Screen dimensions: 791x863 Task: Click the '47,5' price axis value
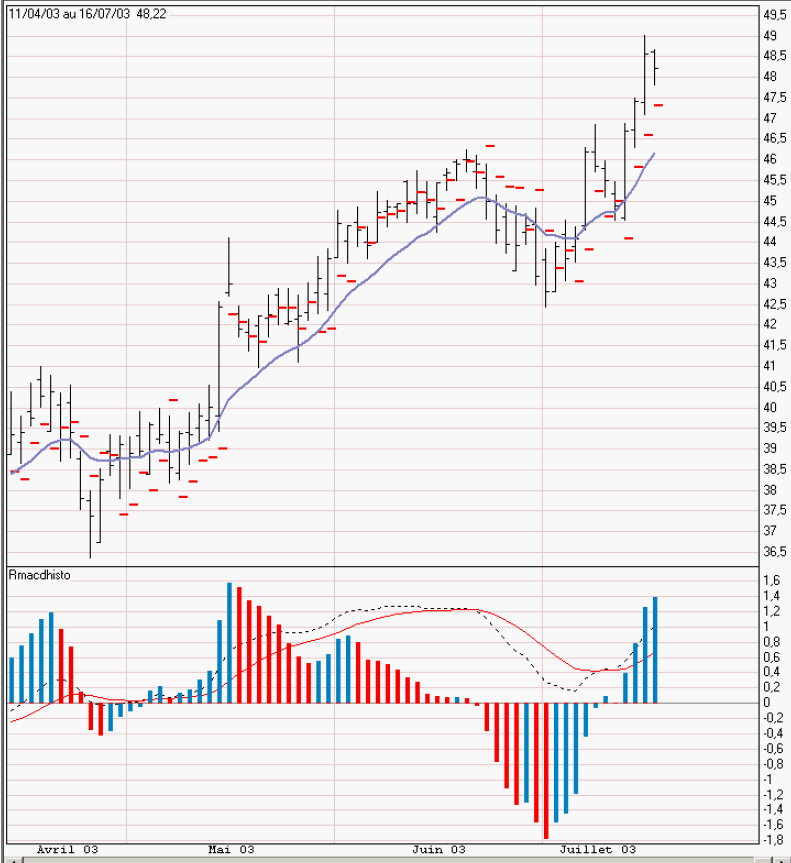[x=774, y=97]
